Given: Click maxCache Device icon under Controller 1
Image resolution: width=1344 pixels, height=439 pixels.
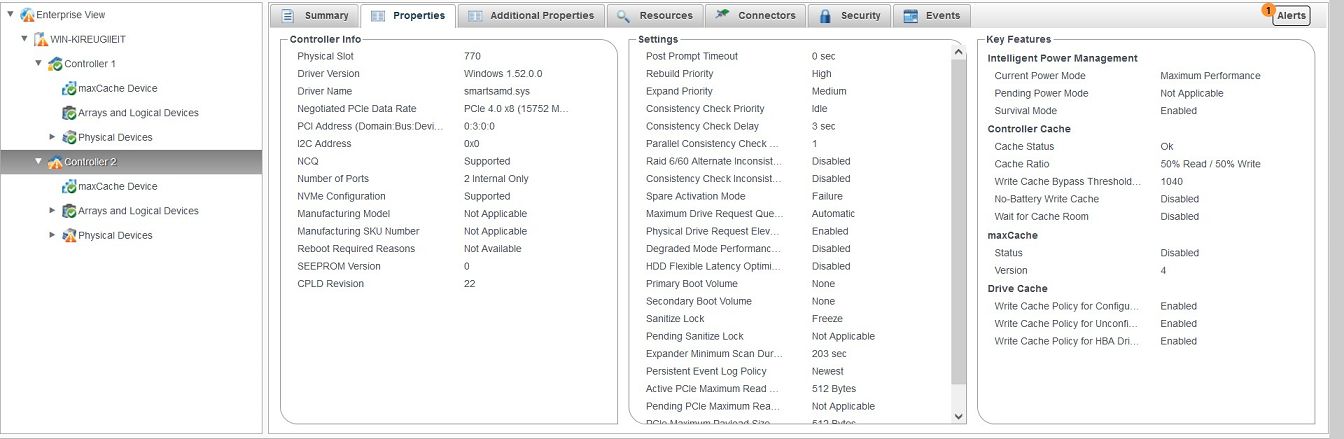Looking at the screenshot, I should 69,89.
